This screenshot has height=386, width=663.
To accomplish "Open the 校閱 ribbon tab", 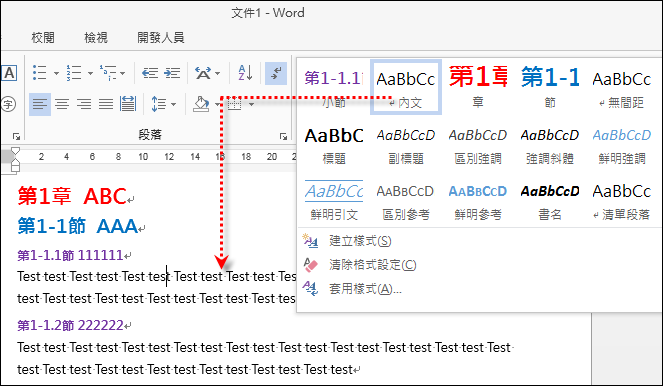I will 43,38.
